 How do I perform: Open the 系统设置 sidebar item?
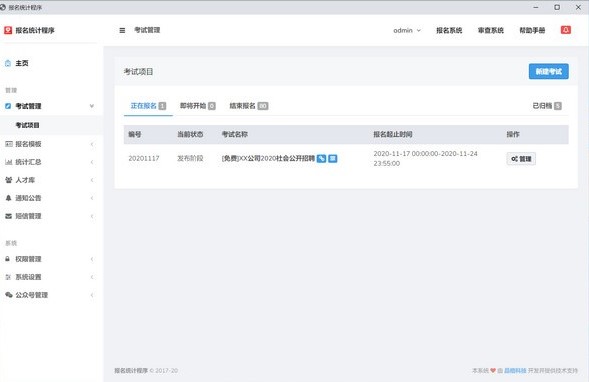coord(51,277)
